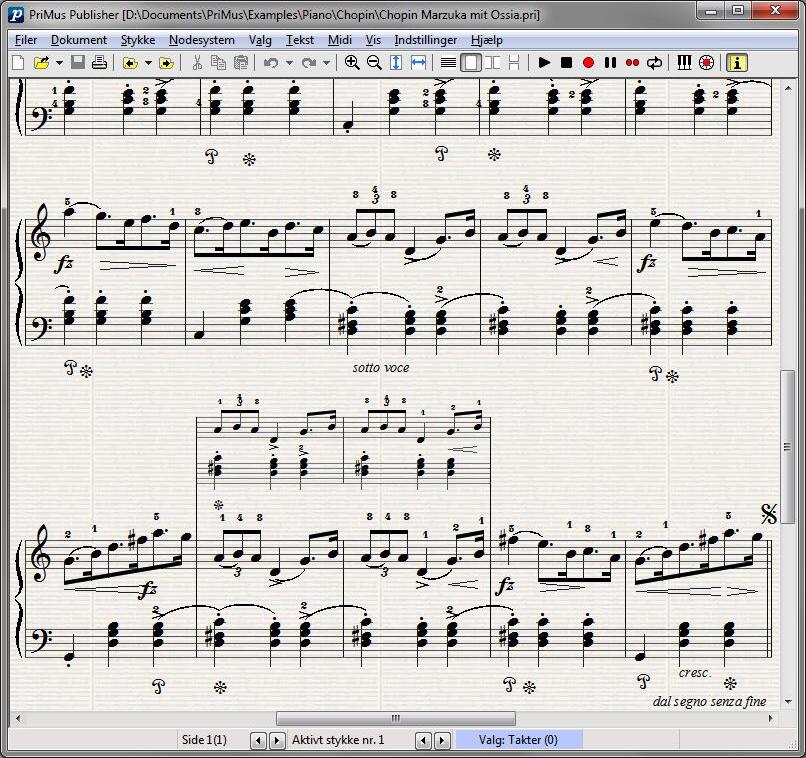Cut the selection with the scissors icon
This screenshot has height=758, width=806.
coord(196,63)
